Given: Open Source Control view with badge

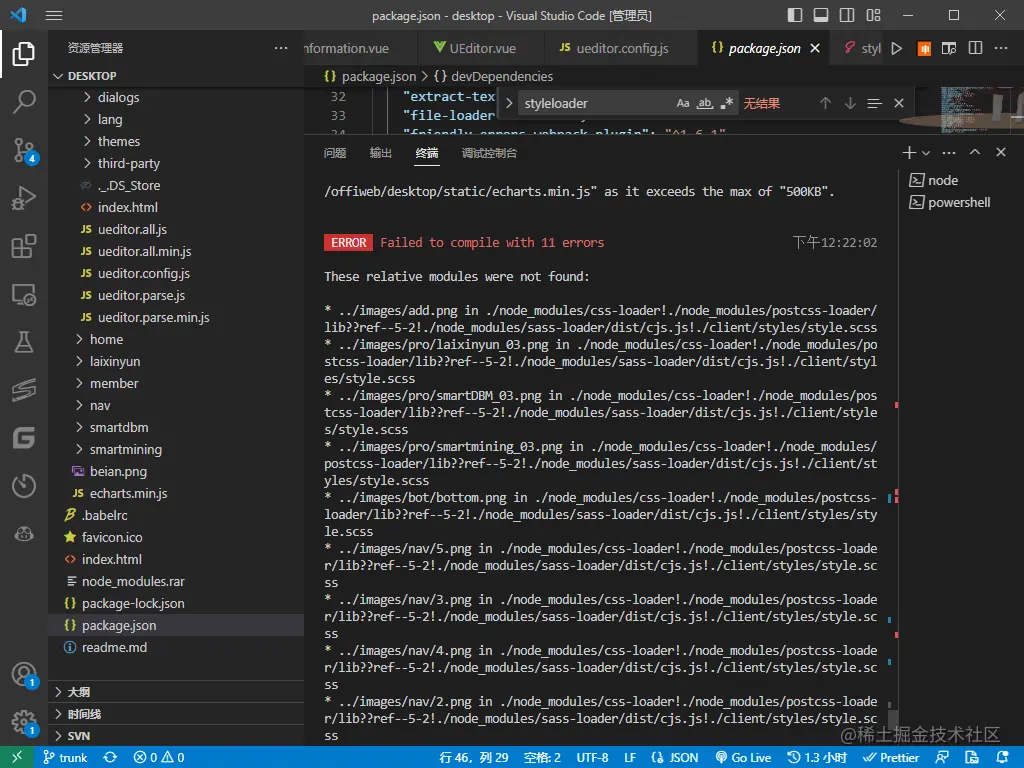Looking at the screenshot, I should coord(24,151).
